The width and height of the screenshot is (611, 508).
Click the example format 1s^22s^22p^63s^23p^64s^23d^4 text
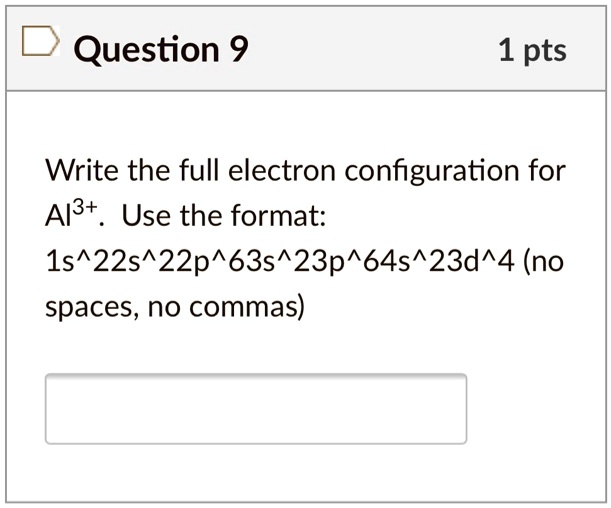point(274,262)
